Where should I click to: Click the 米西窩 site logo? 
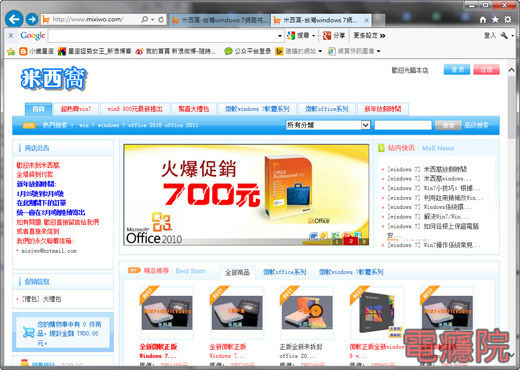pyautogui.click(x=53, y=79)
